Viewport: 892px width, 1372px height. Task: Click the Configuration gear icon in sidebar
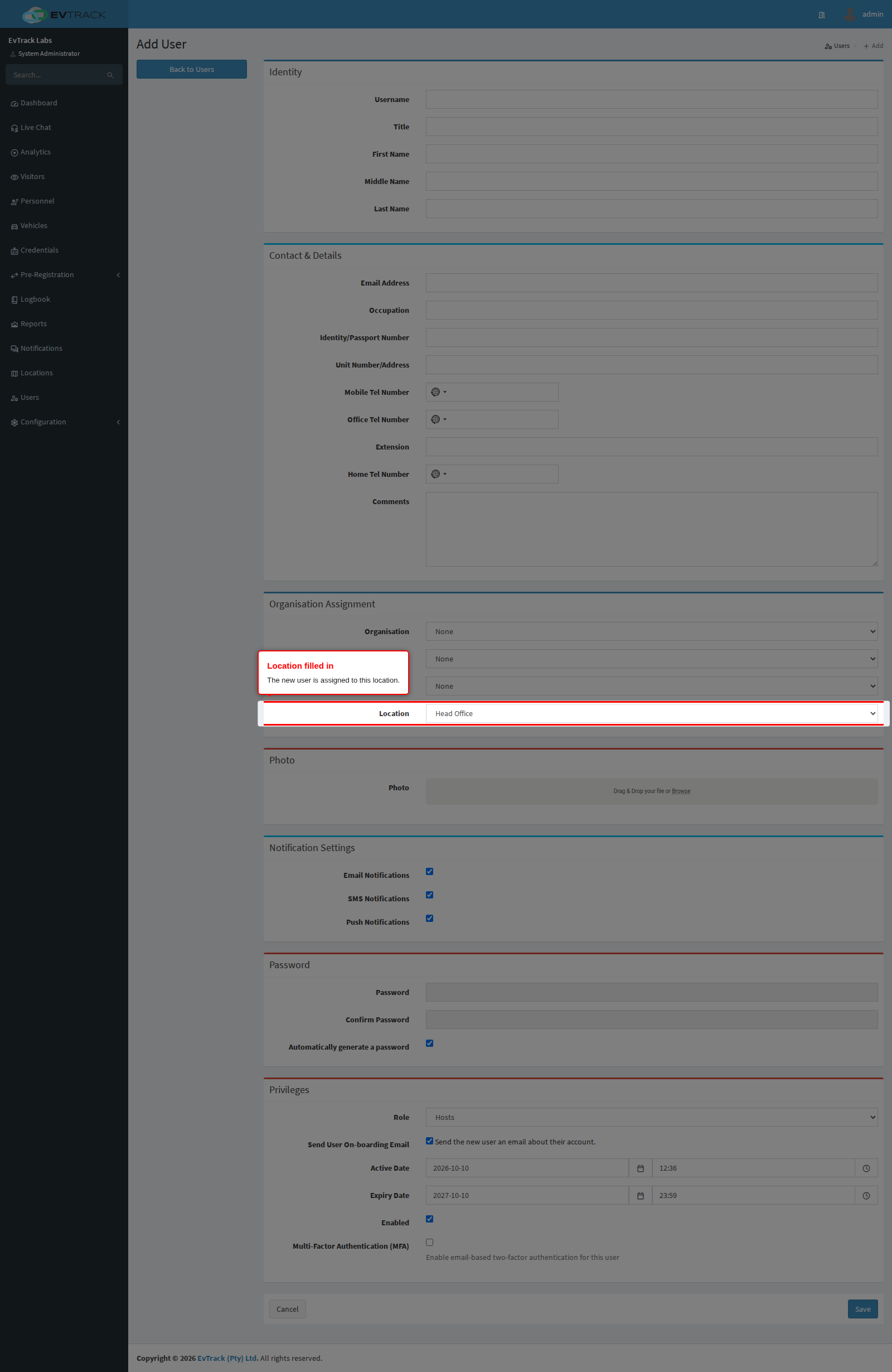[14, 423]
